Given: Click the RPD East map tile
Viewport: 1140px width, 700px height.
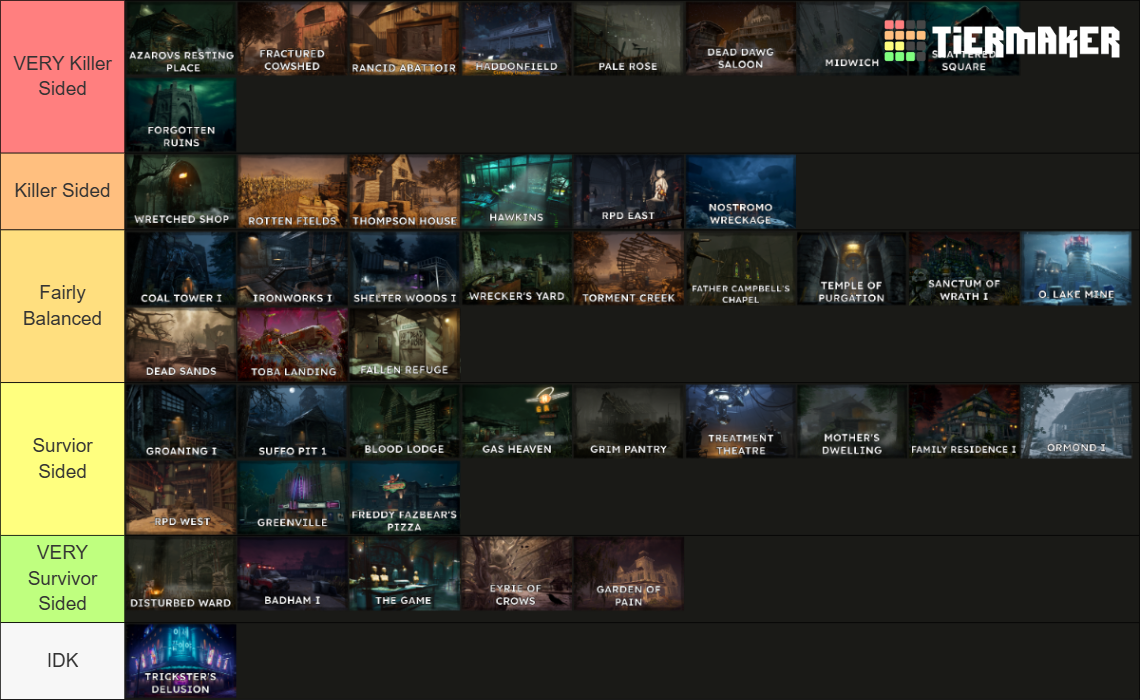Looking at the screenshot, I should pyautogui.click(x=628, y=191).
